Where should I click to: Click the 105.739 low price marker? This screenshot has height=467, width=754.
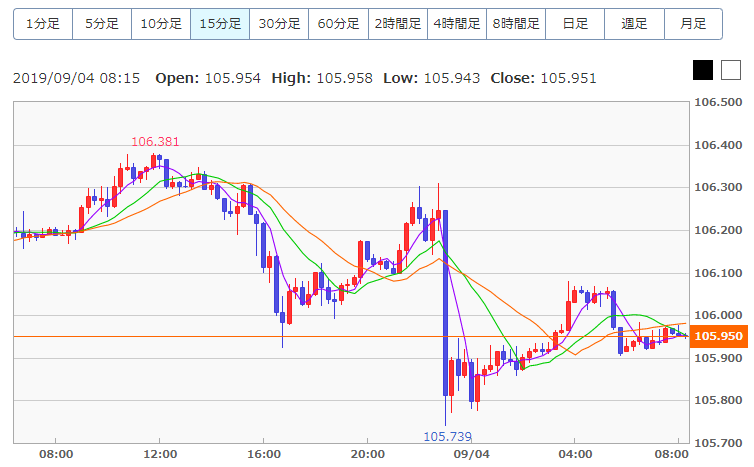(447, 437)
